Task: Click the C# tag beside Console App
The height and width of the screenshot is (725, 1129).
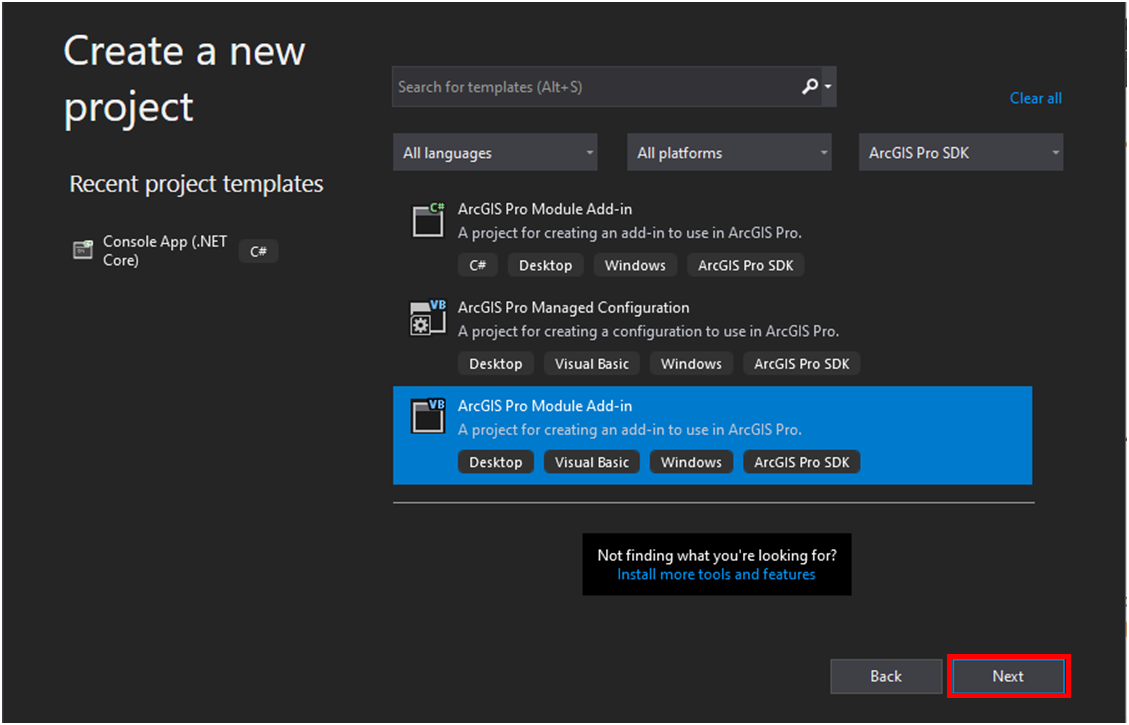Action: pyautogui.click(x=258, y=251)
